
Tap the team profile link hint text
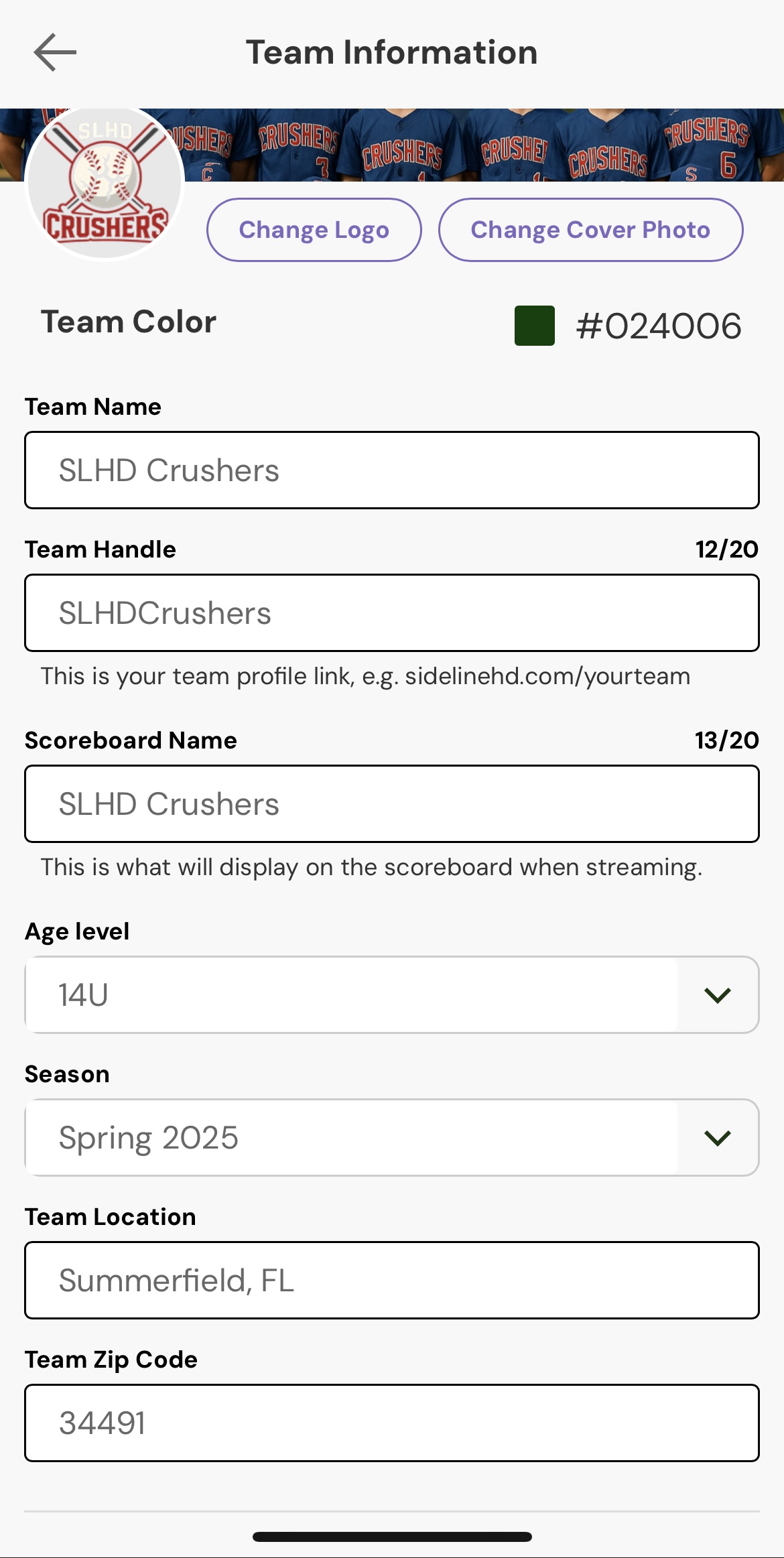pyautogui.click(x=365, y=676)
